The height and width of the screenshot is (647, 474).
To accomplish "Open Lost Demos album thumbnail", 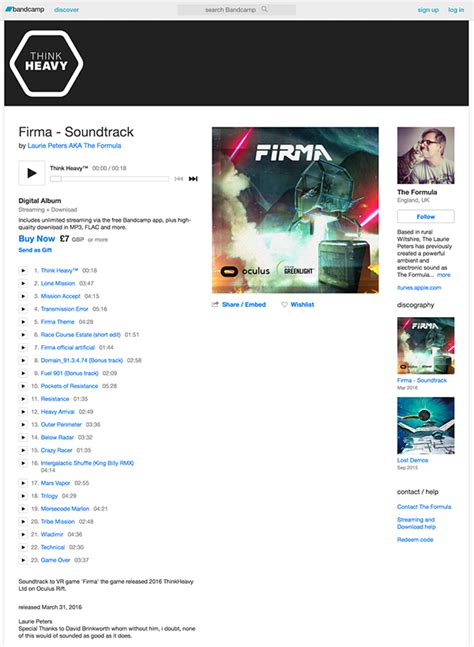I will pos(426,425).
